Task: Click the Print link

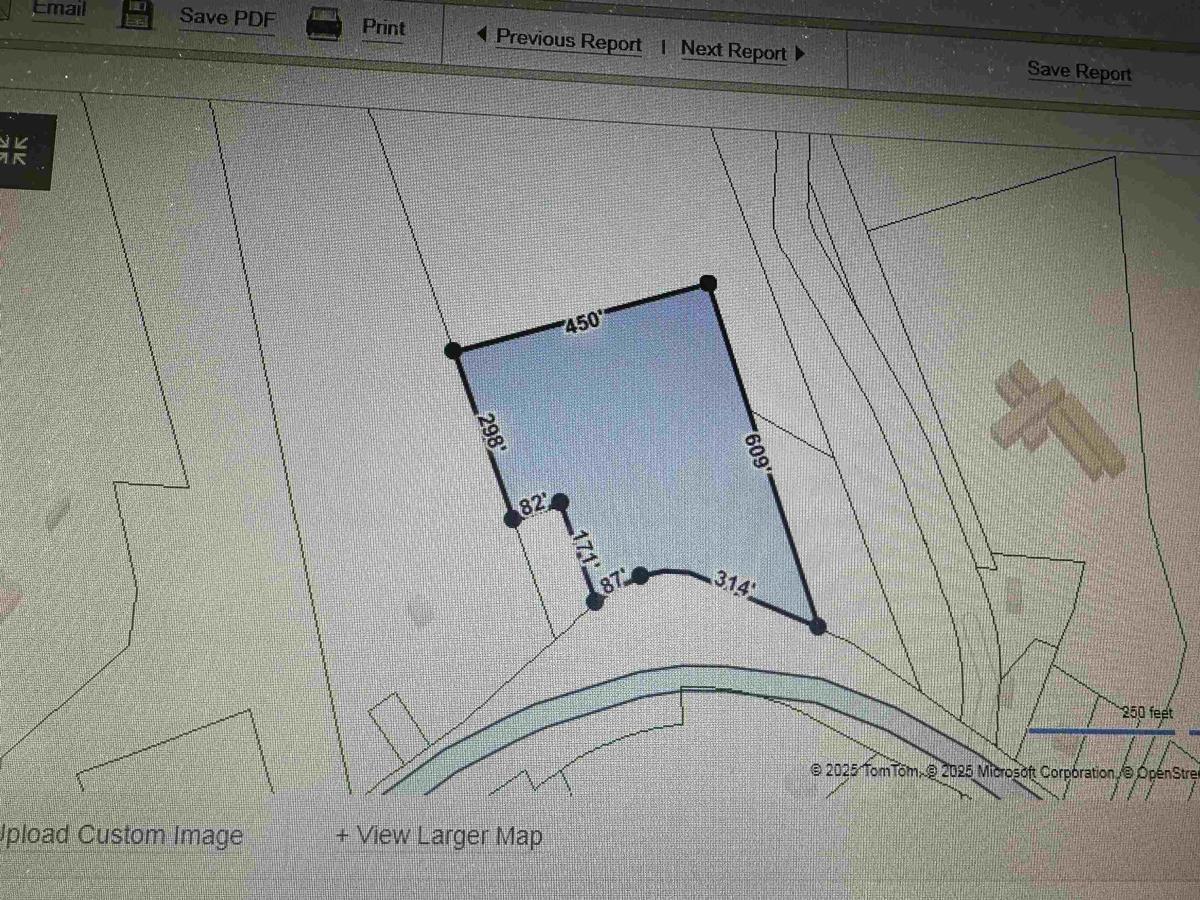Action: pos(384,27)
